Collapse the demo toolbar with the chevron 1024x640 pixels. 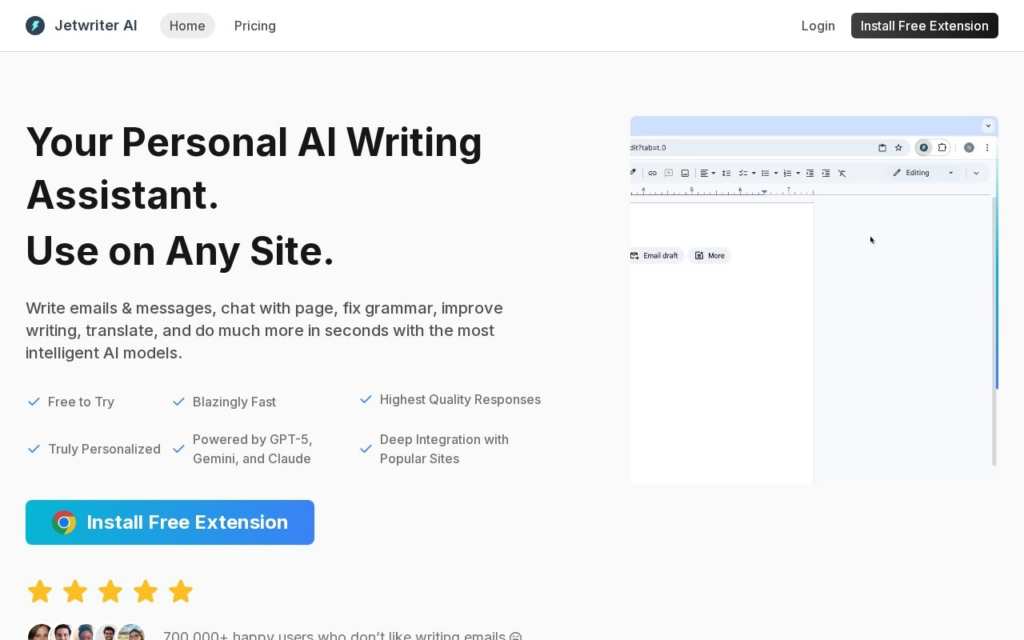point(976,173)
